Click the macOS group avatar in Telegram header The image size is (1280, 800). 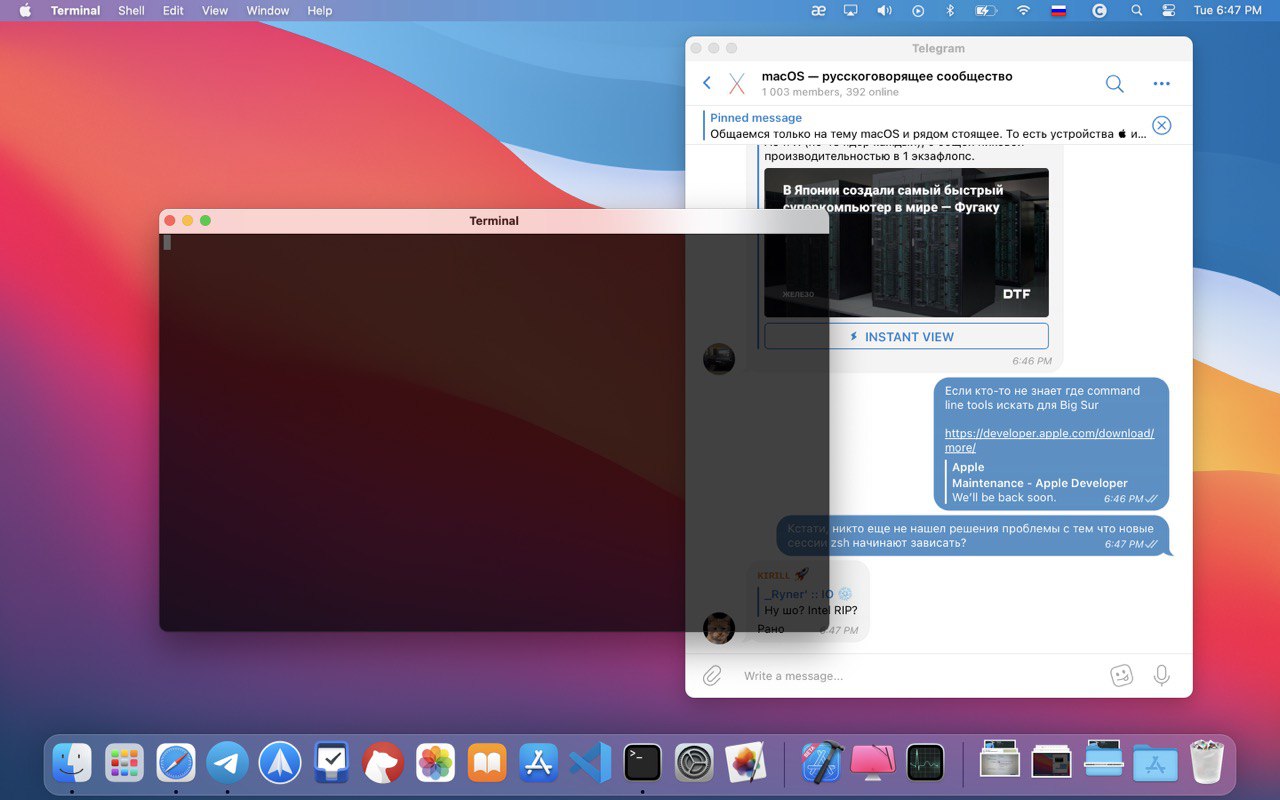[x=737, y=84]
